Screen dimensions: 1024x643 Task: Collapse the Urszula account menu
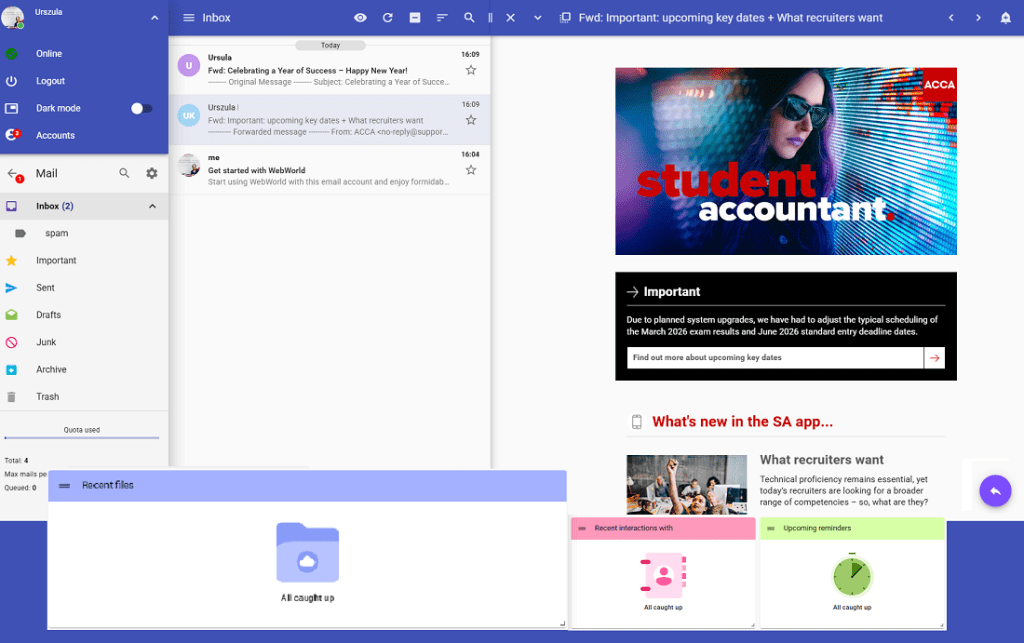154,18
